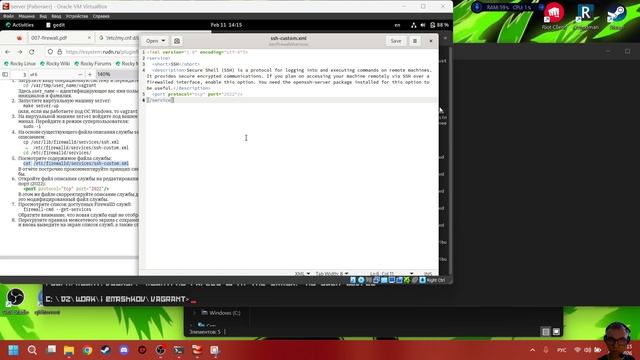Image resolution: width=640 pixels, height=360 pixels.
Task: Open VirtualBox Машина menu
Action: pos(27,16)
